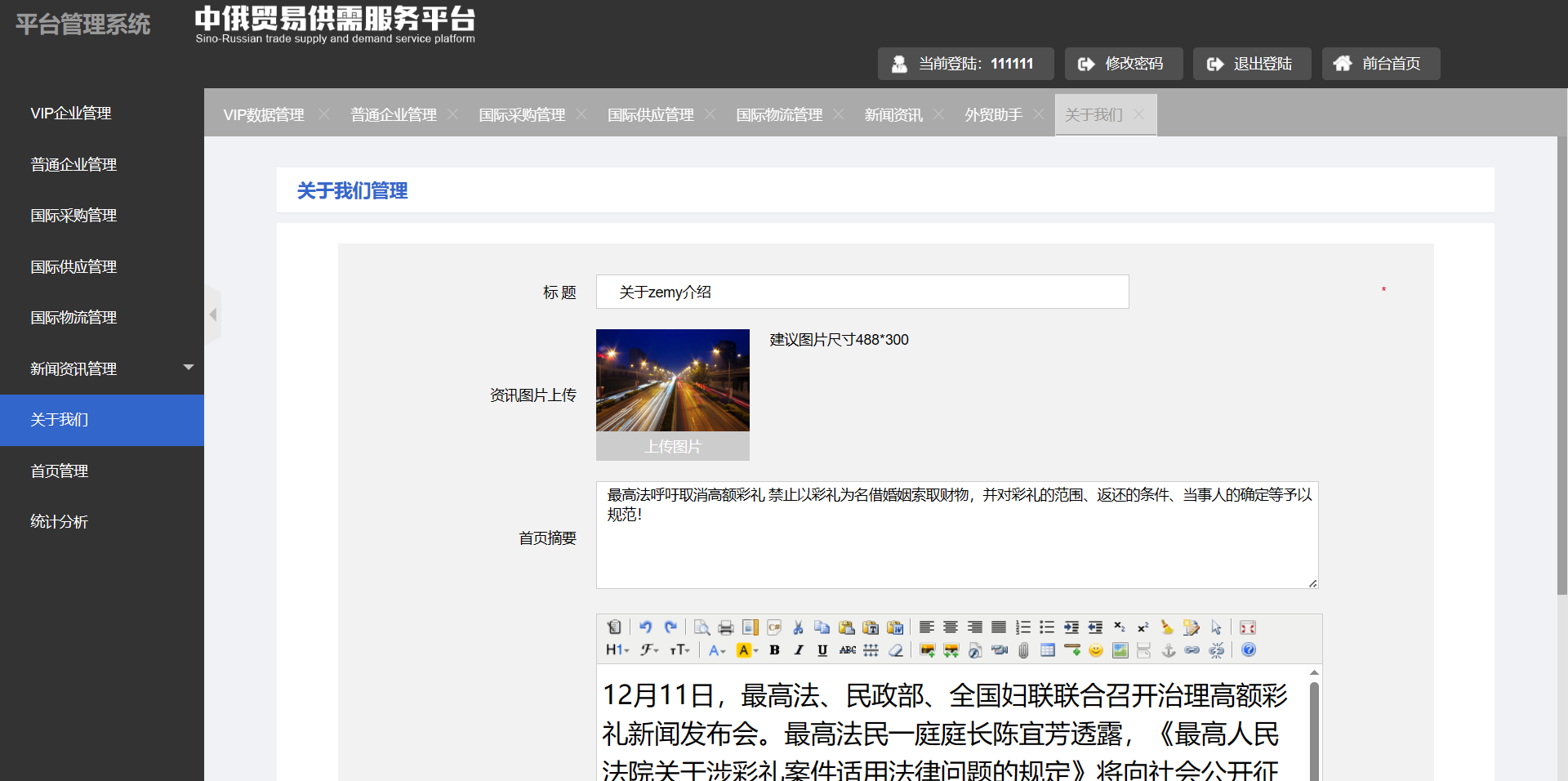Remove hyperlink with unlink icon
The width and height of the screenshot is (1568, 781).
coord(1217,650)
